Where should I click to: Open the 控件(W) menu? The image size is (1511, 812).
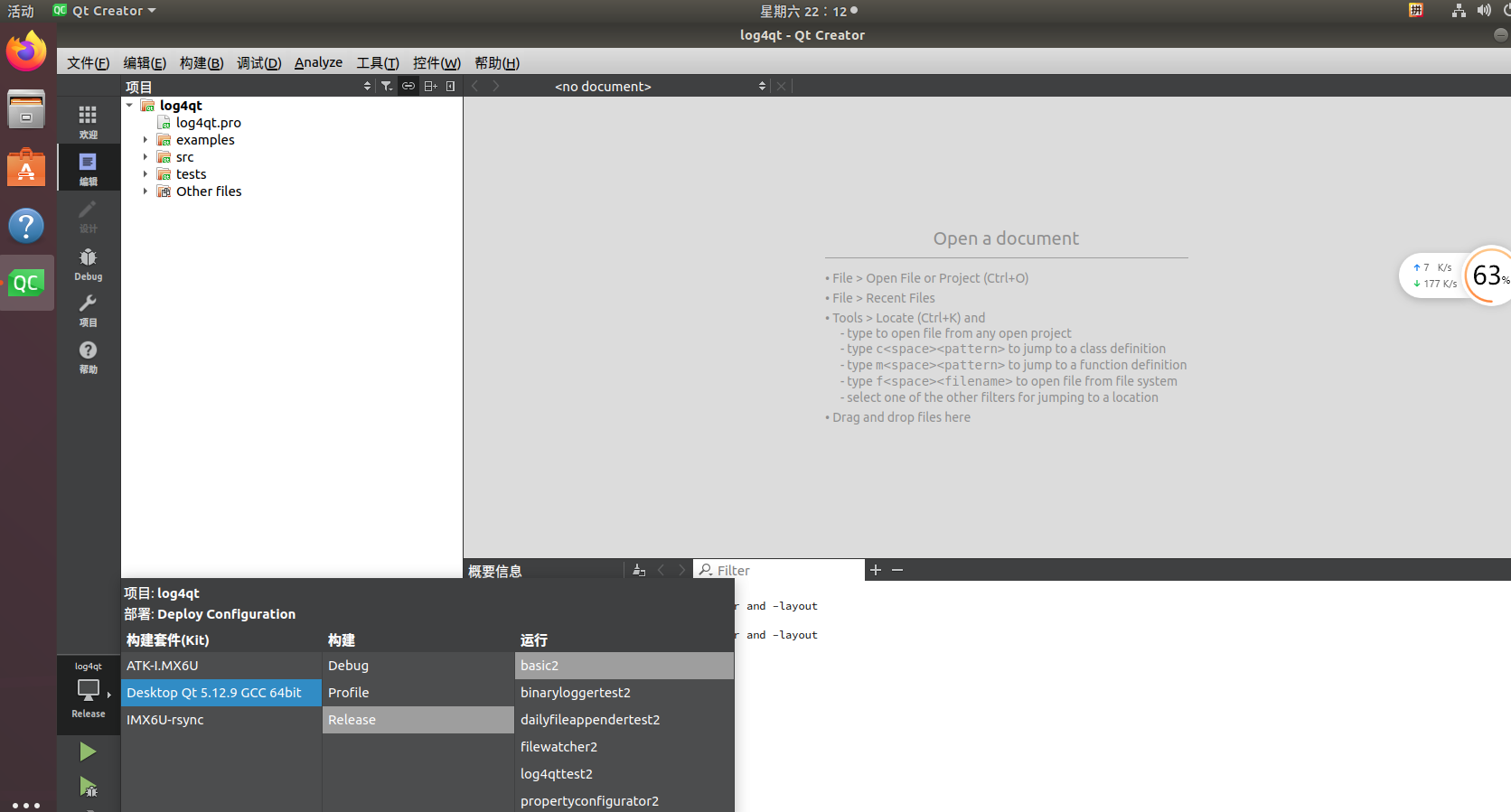click(436, 62)
